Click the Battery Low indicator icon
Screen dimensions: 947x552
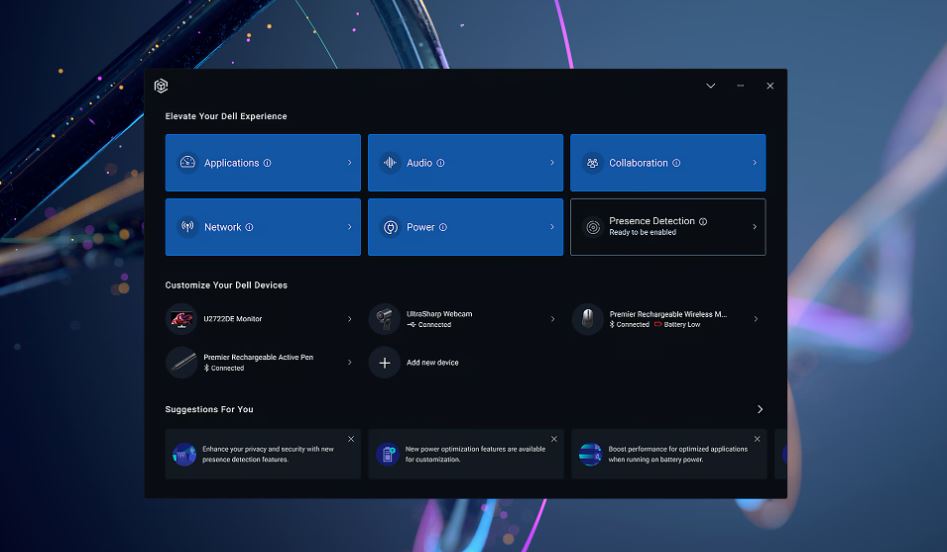[658, 324]
